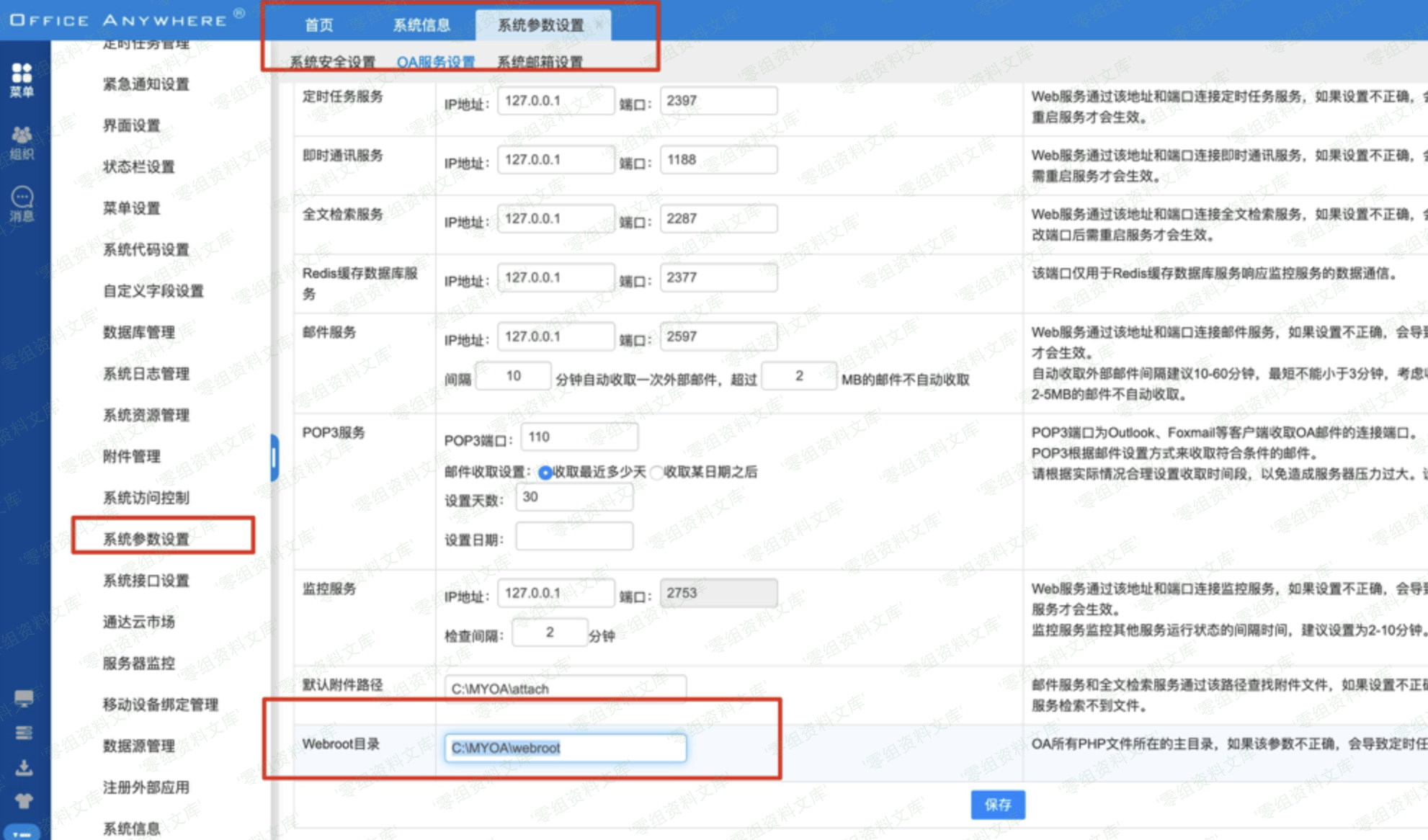Open the 菜单 grid icon
1428x840 pixels.
tap(22, 79)
